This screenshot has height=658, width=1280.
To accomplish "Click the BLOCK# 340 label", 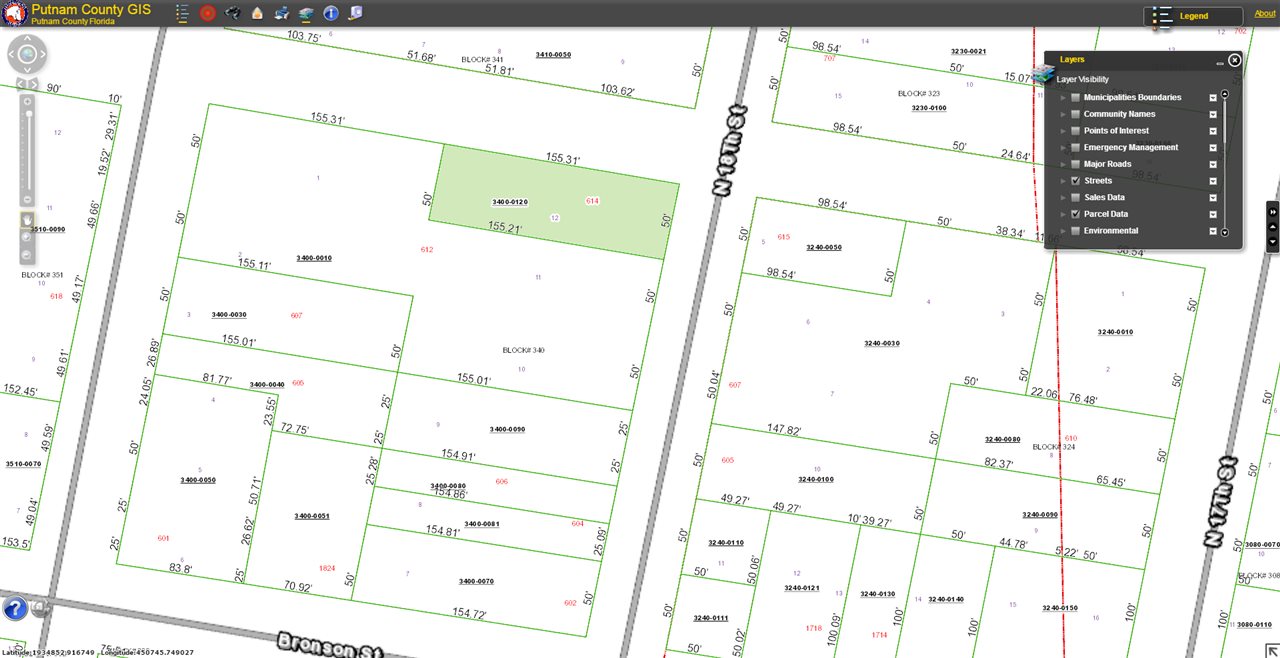I will tap(523, 350).
